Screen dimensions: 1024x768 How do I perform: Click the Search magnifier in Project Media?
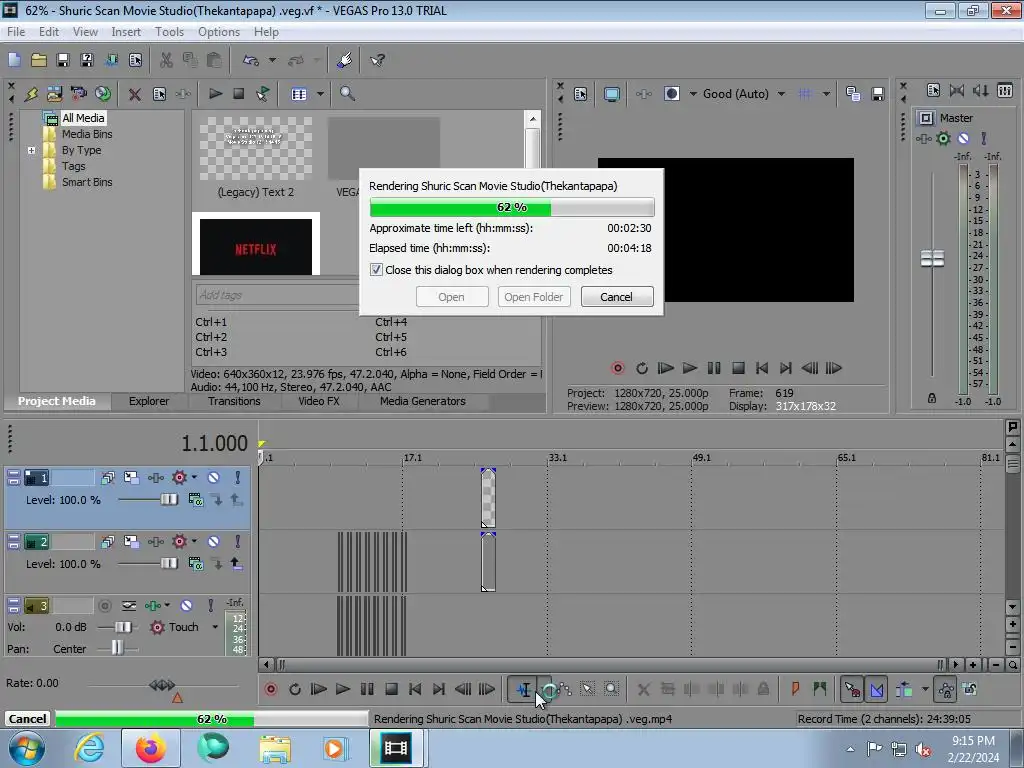tap(347, 94)
